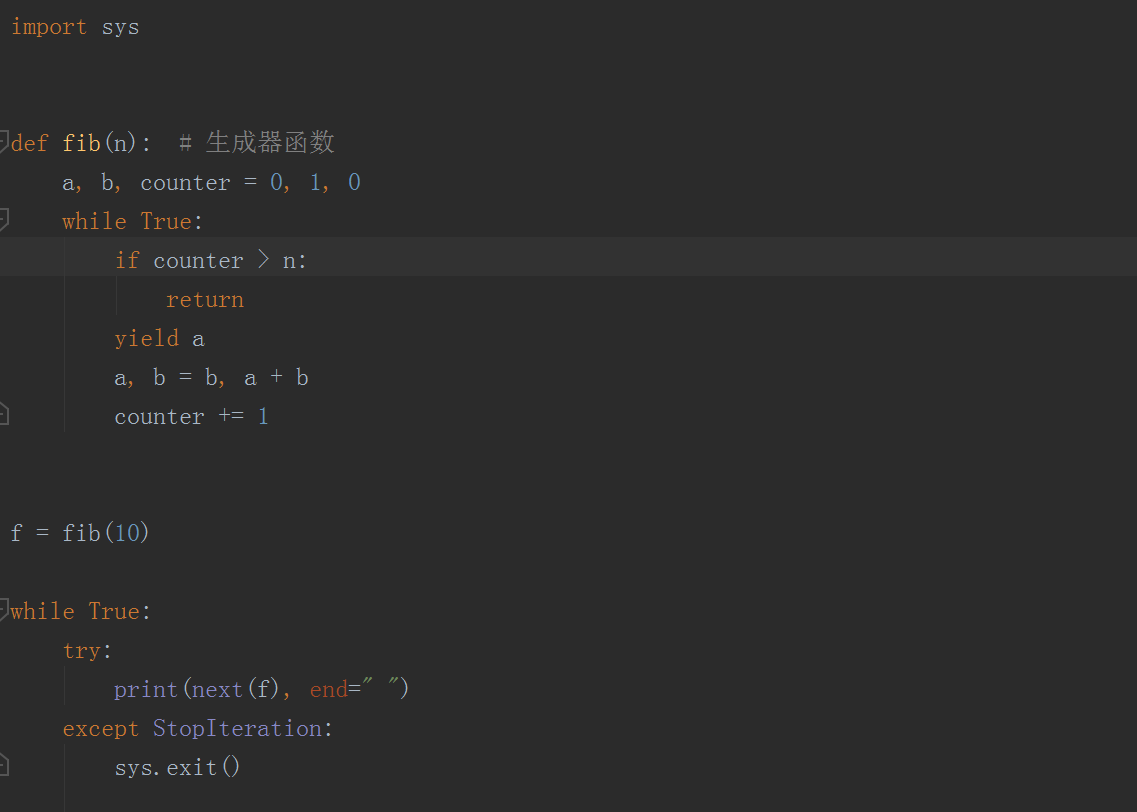This screenshot has width=1137, height=812.
Task: Click the print function call
Action: tap(145, 690)
